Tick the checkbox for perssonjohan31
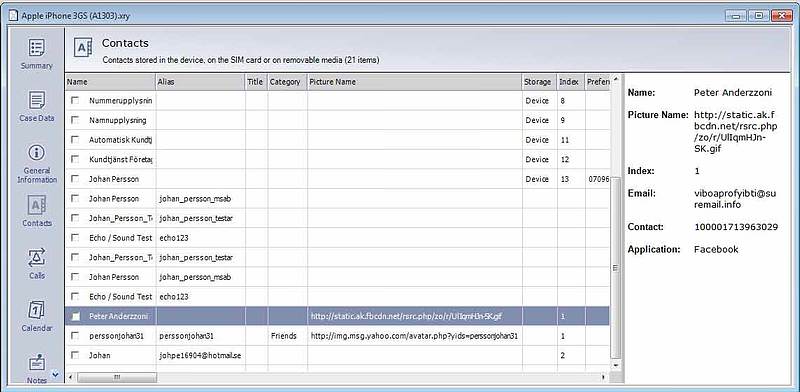The height and width of the screenshot is (392, 800). pos(75,336)
